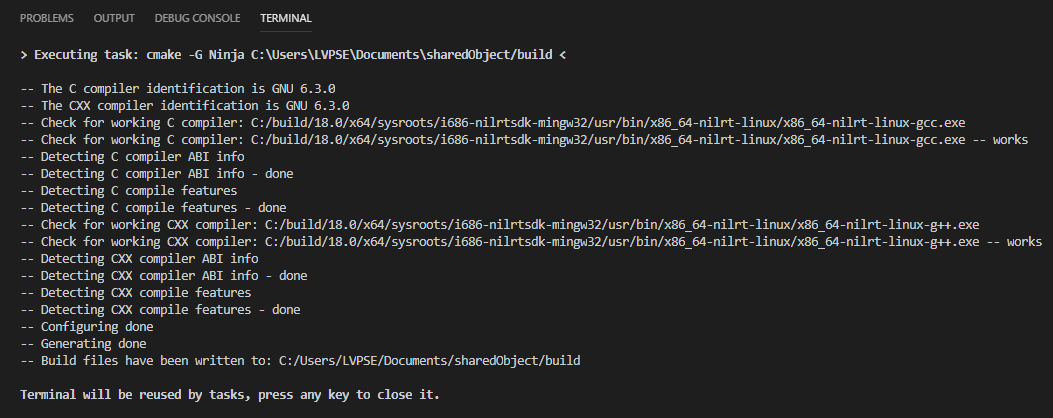This screenshot has height=418, width=1053.
Task: Select the TERMINAL tab
Action: [x=285, y=18]
